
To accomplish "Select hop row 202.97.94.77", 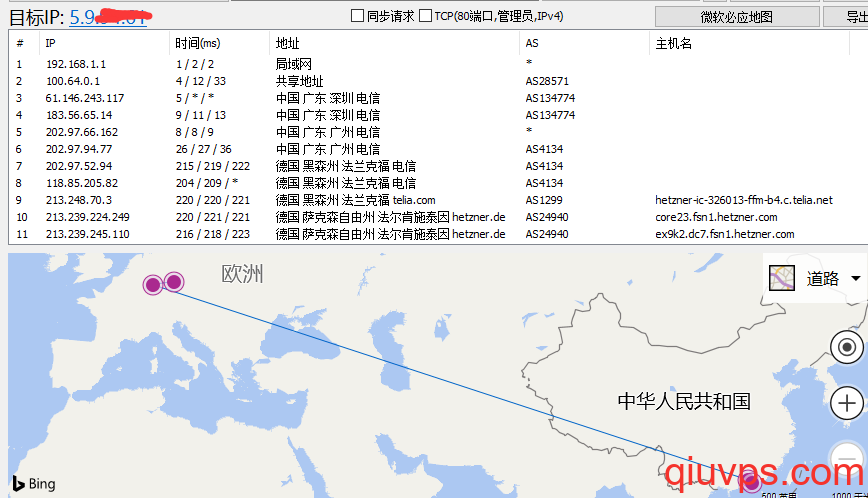I will tap(438, 149).
